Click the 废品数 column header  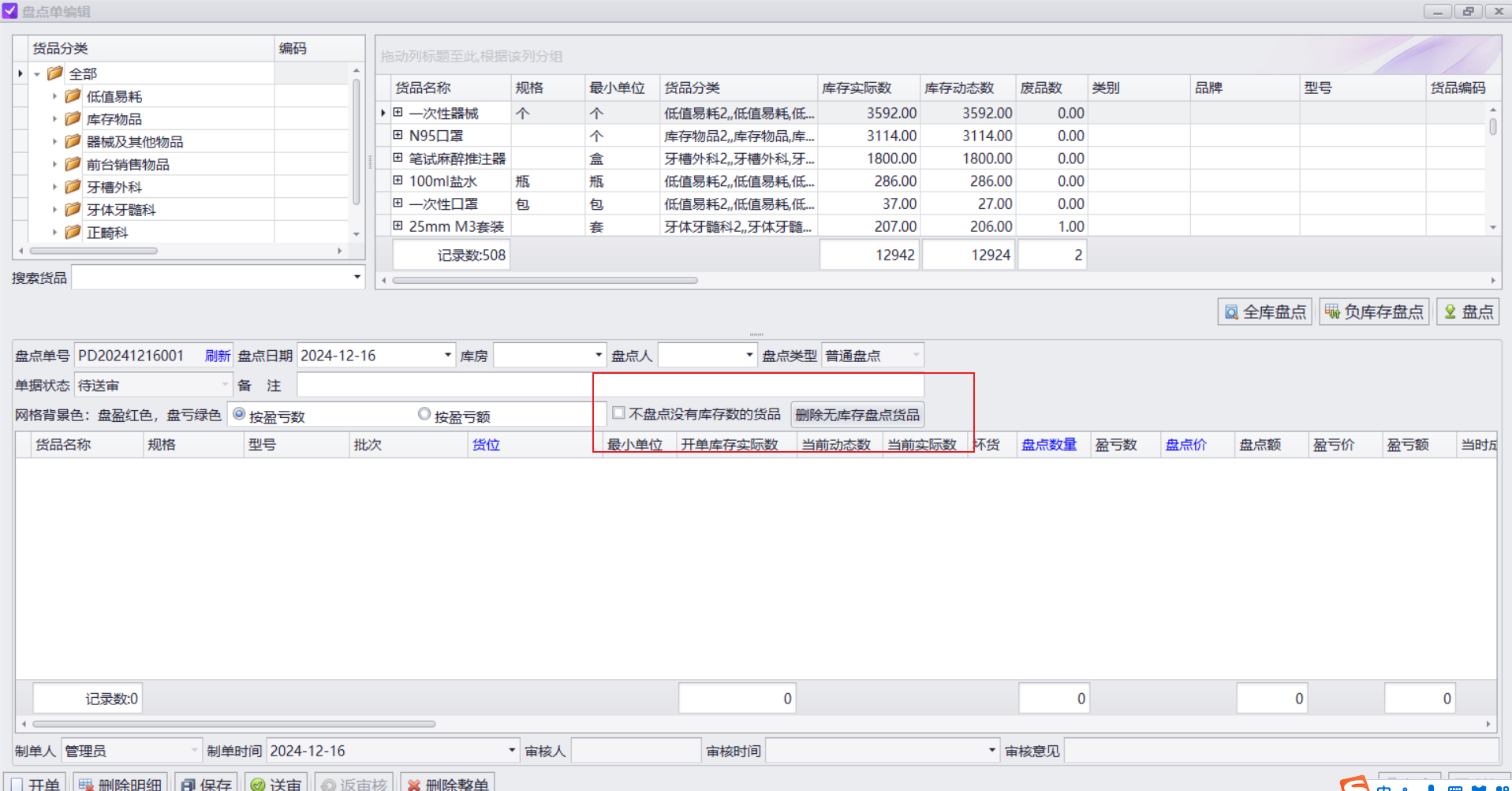[x=1051, y=88]
